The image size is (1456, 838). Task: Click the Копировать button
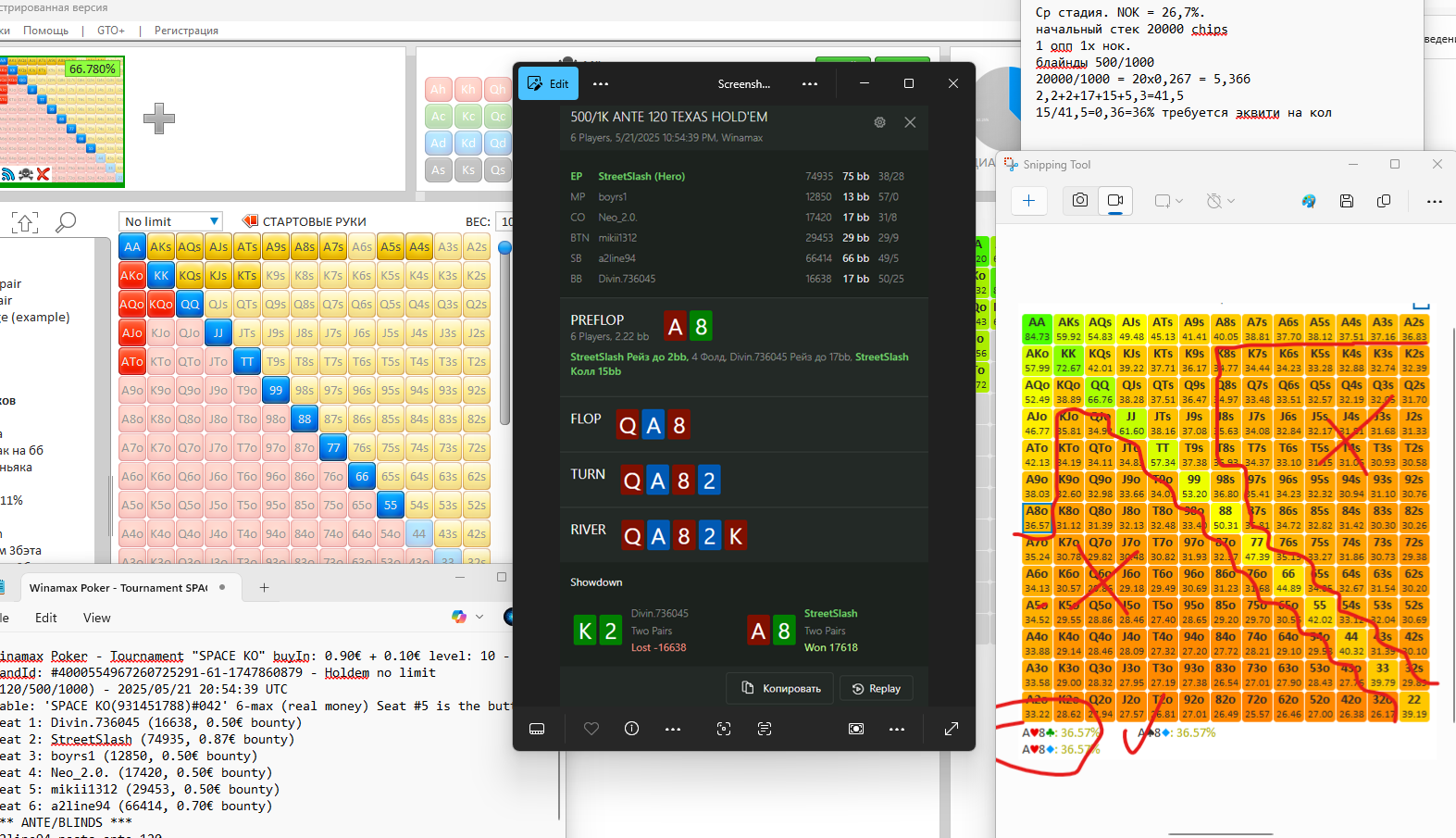click(782, 688)
